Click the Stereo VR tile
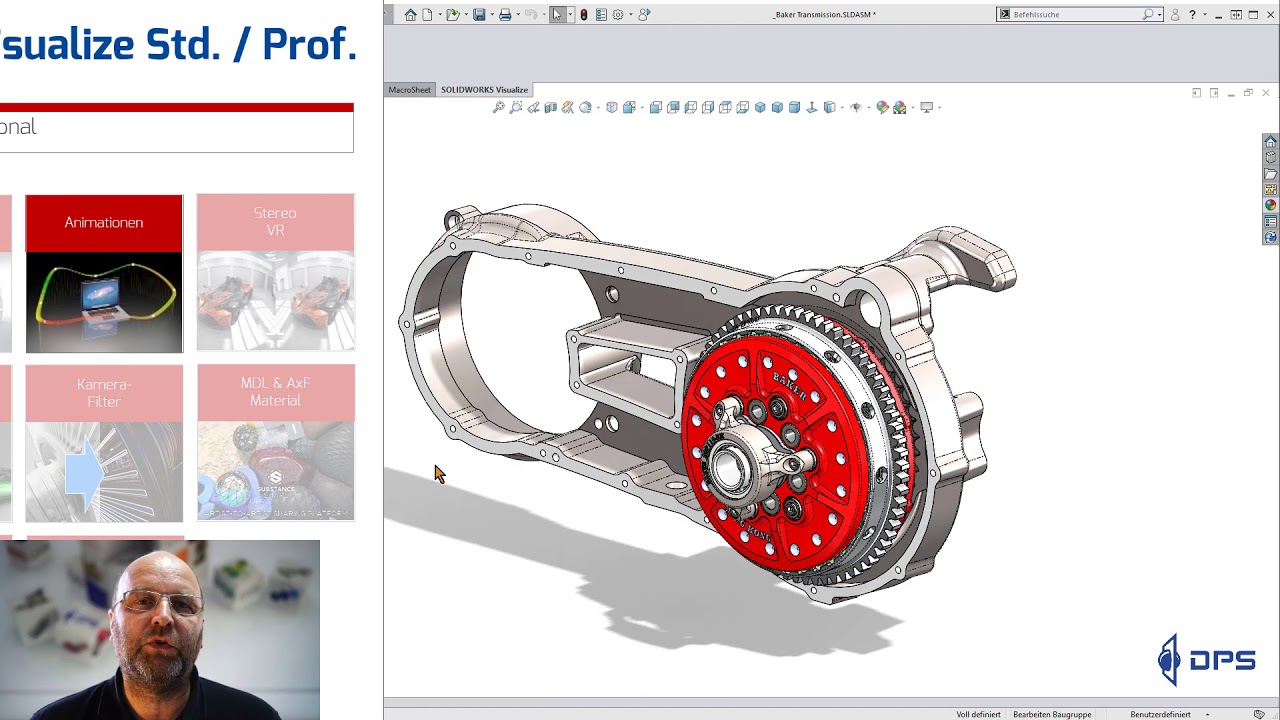1280x720 pixels. (x=275, y=272)
